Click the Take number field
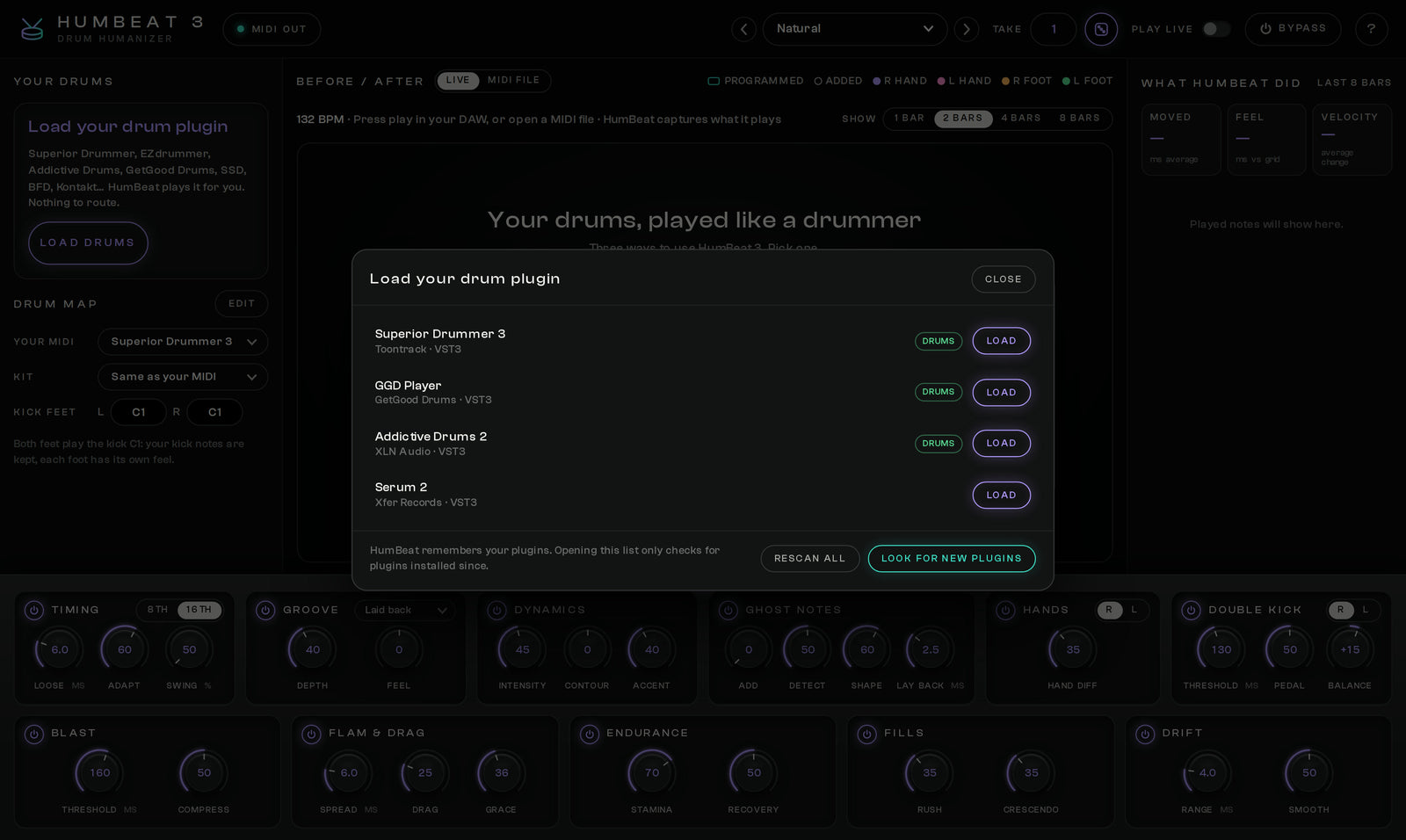The height and width of the screenshot is (840, 1406). pos(1054,29)
